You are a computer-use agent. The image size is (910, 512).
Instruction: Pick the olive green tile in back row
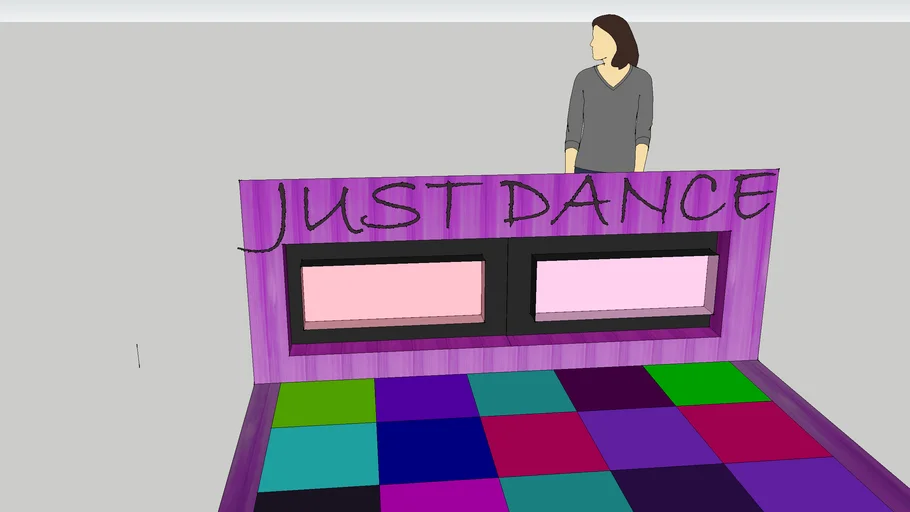[325, 402]
